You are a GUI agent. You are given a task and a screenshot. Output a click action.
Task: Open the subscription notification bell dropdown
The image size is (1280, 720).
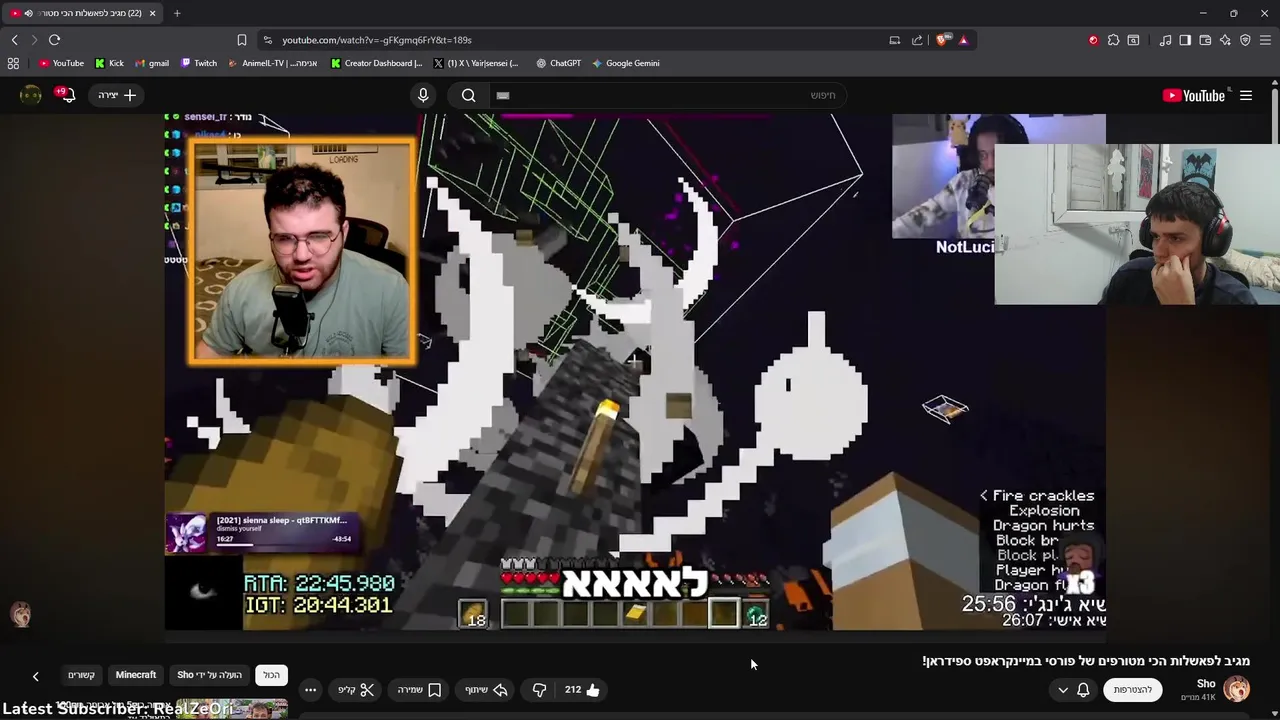[1073, 689]
